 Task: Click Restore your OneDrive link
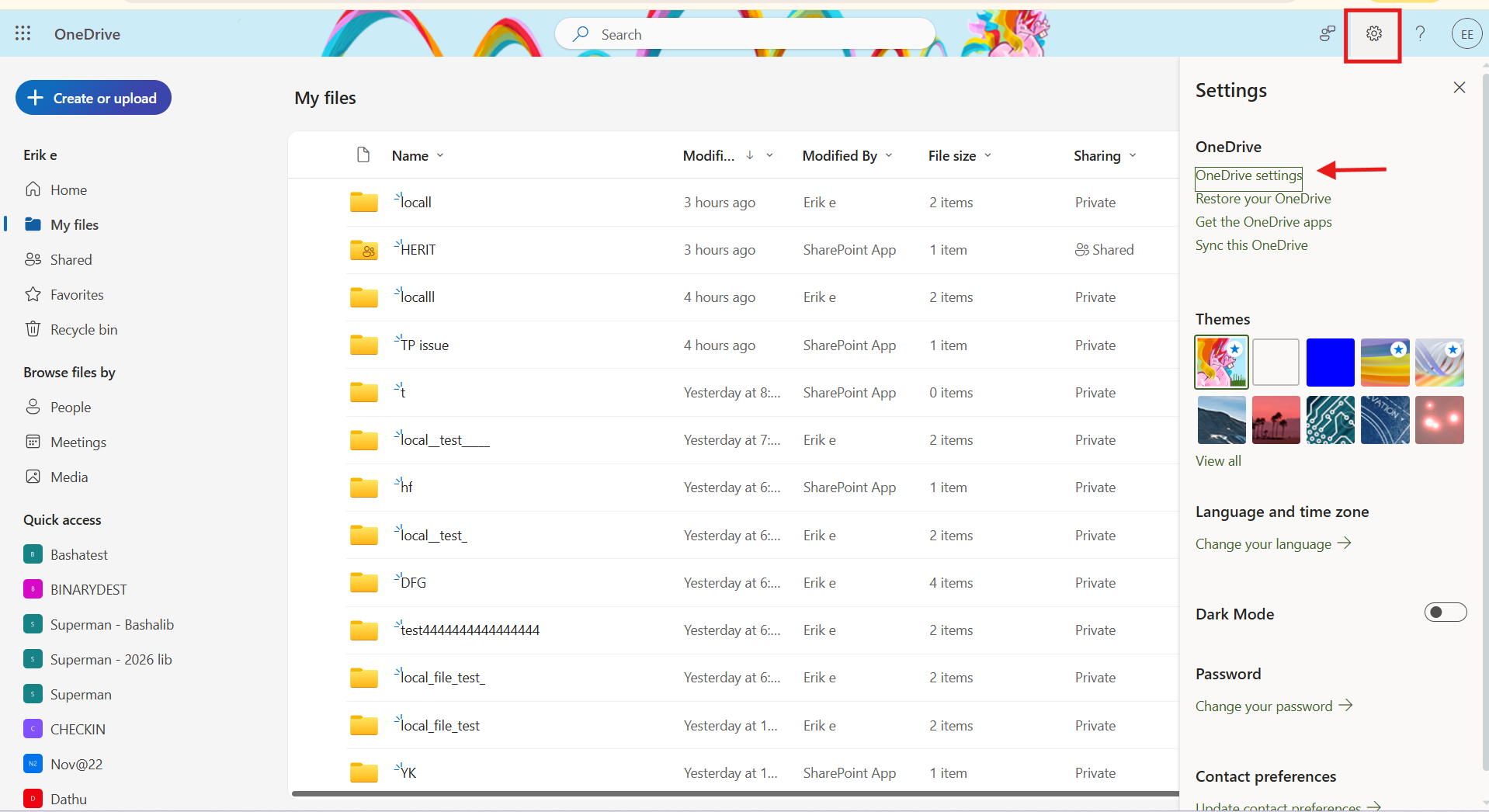(1263, 199)
